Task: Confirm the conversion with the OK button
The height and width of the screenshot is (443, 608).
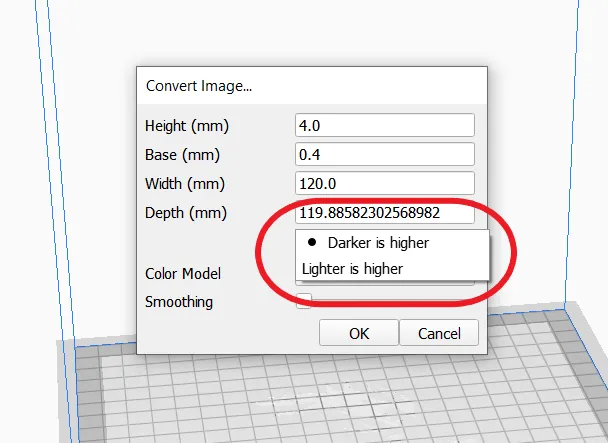Action: click(359, 333)
